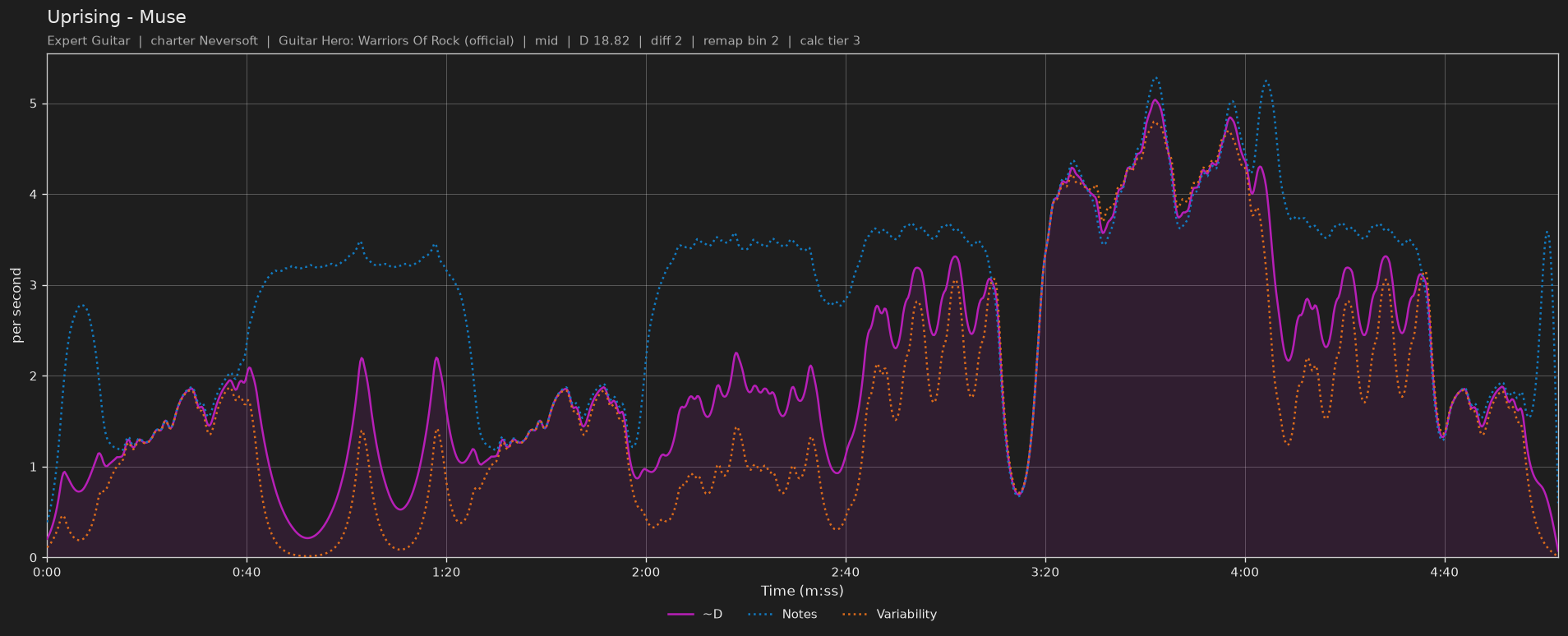This screenshot has height=636, width=1568.
Task: Click the y-axis tick label 4
Action: coord(35,195)
